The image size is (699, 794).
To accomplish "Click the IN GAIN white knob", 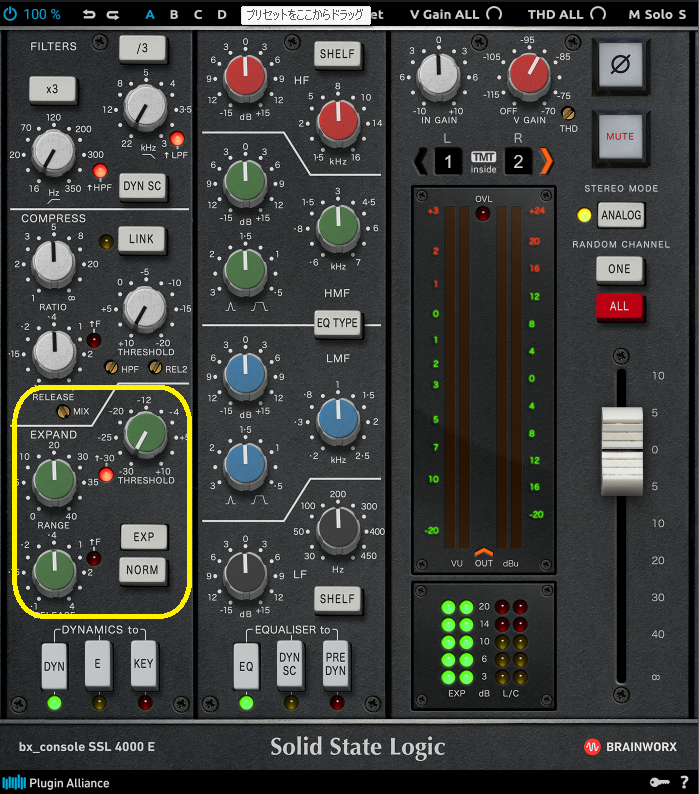I will coord(438,76).
